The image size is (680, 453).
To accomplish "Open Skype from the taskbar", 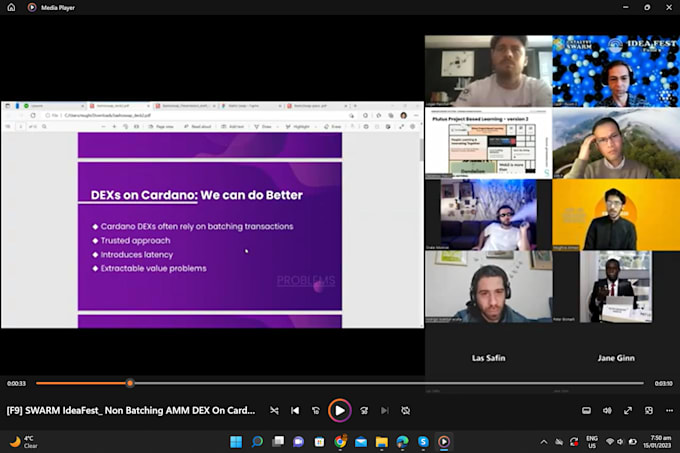I will 423,442.
